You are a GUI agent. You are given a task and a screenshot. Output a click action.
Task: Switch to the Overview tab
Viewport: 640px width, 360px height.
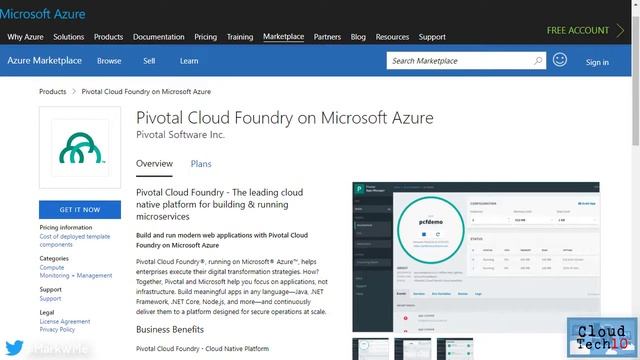(x=154, y=164)
